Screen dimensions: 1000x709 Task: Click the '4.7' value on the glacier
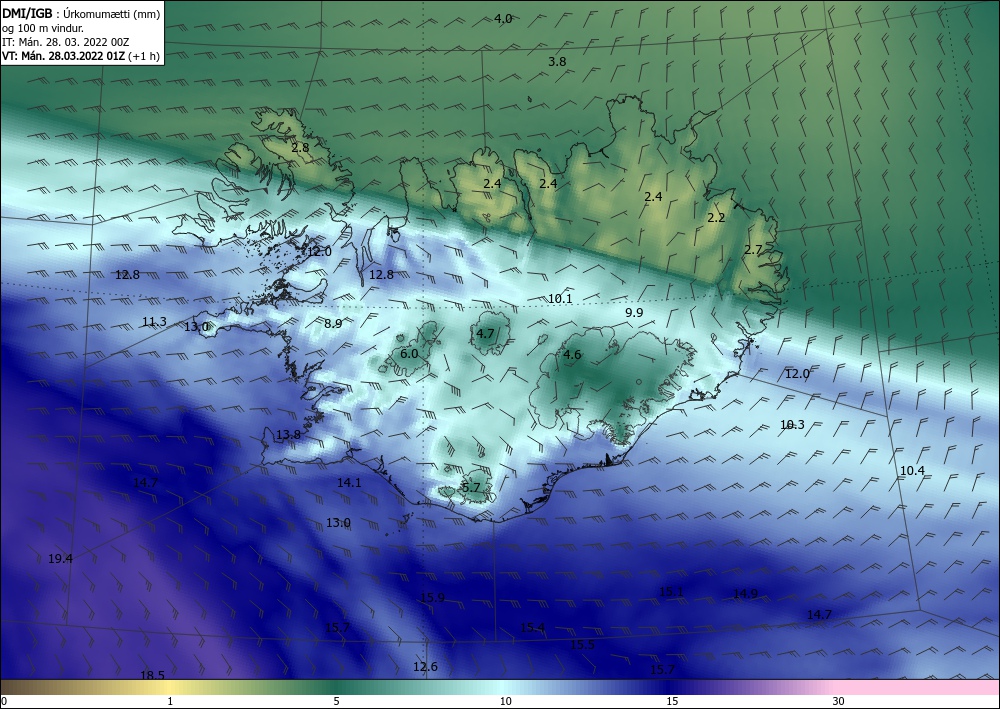point(485,333)
